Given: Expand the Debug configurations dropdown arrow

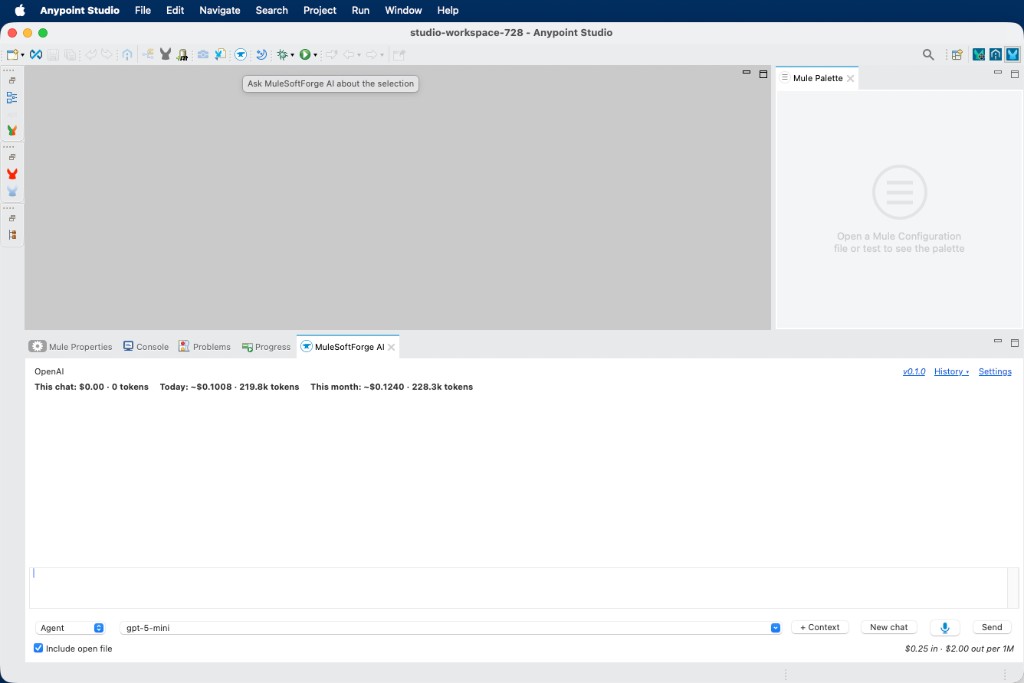Looking at the screenshot, I should [292, 55].
